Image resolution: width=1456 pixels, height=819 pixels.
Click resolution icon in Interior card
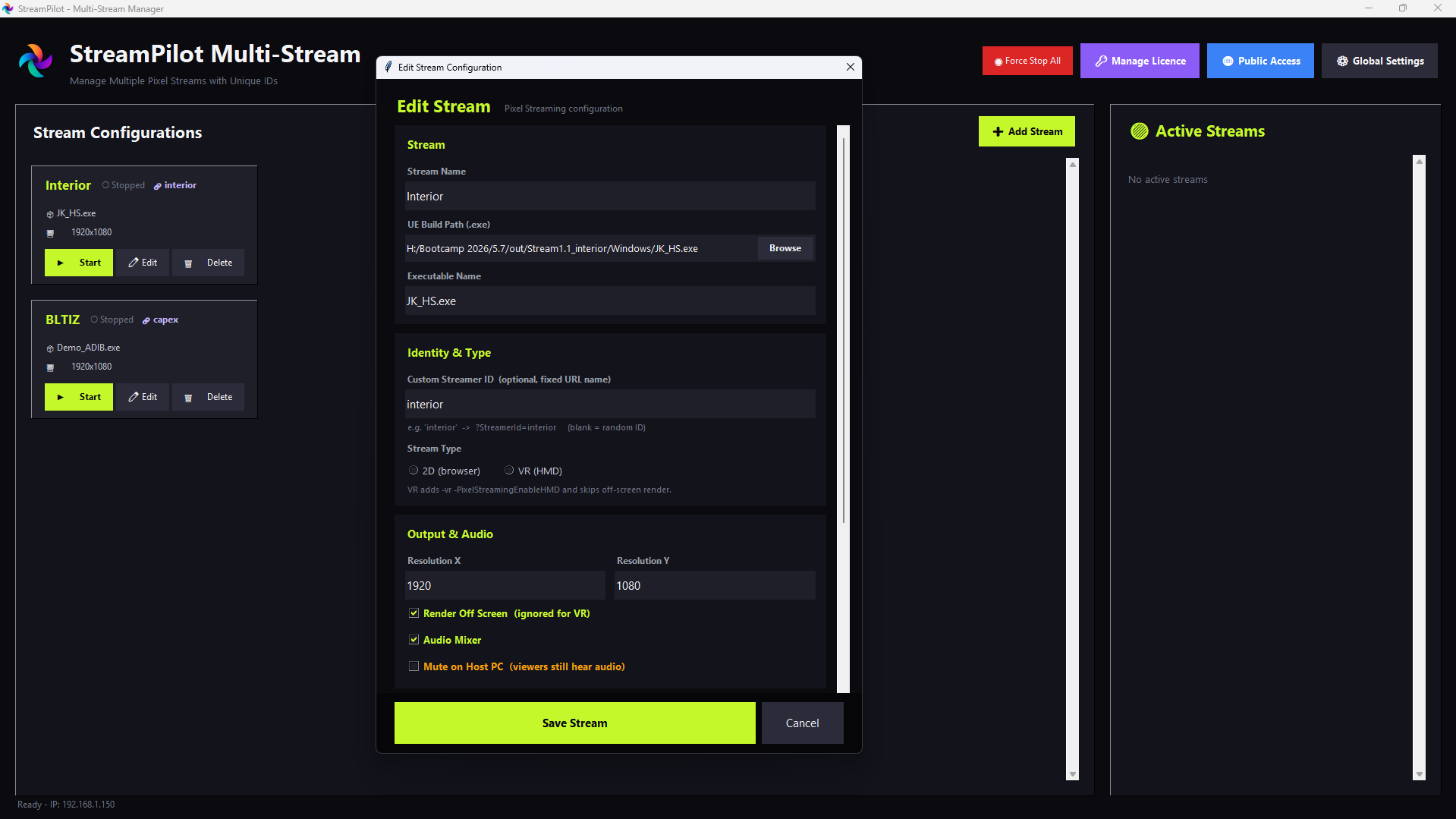point(51,233)
